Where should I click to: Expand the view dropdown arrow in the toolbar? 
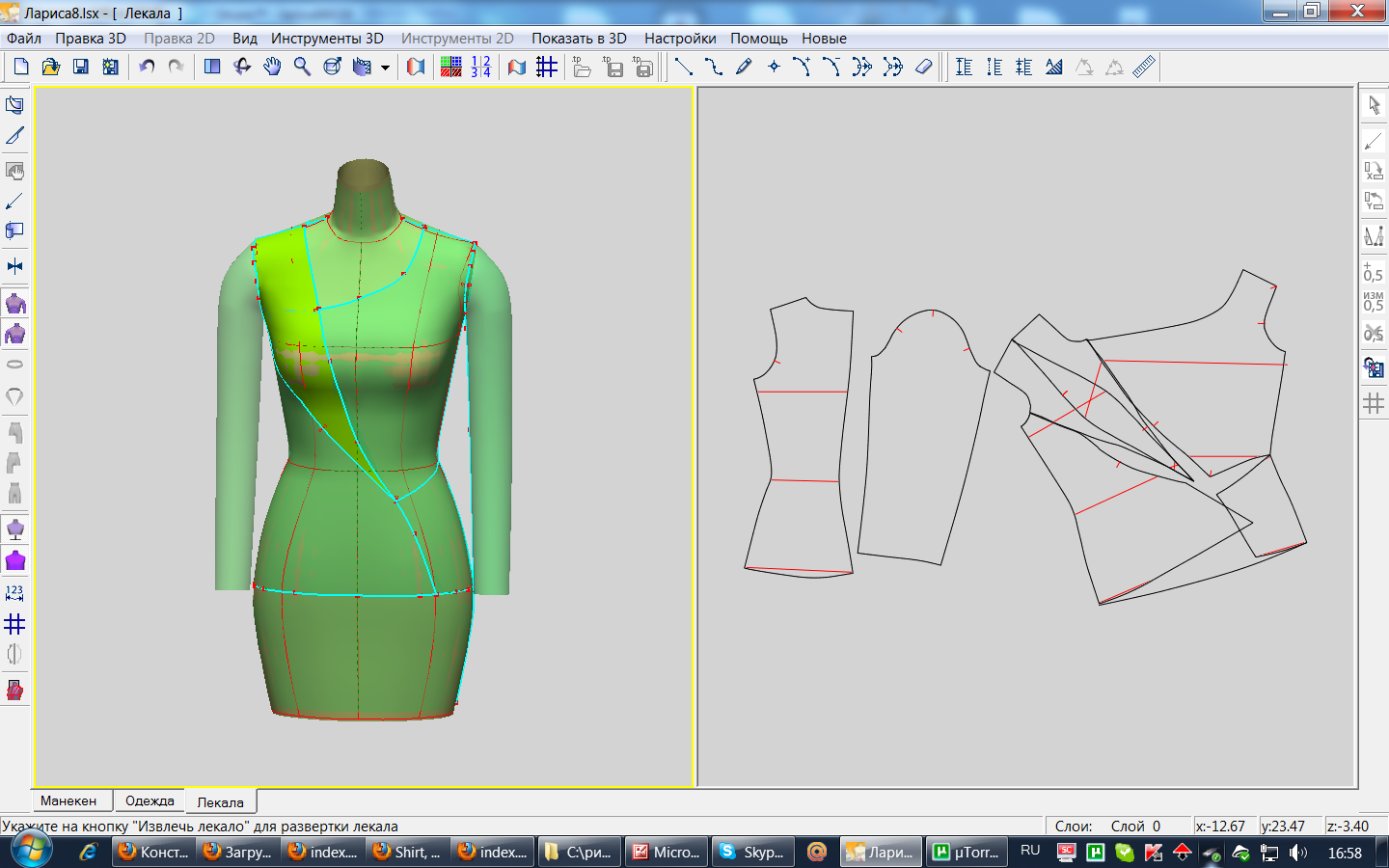coord(385,68)
